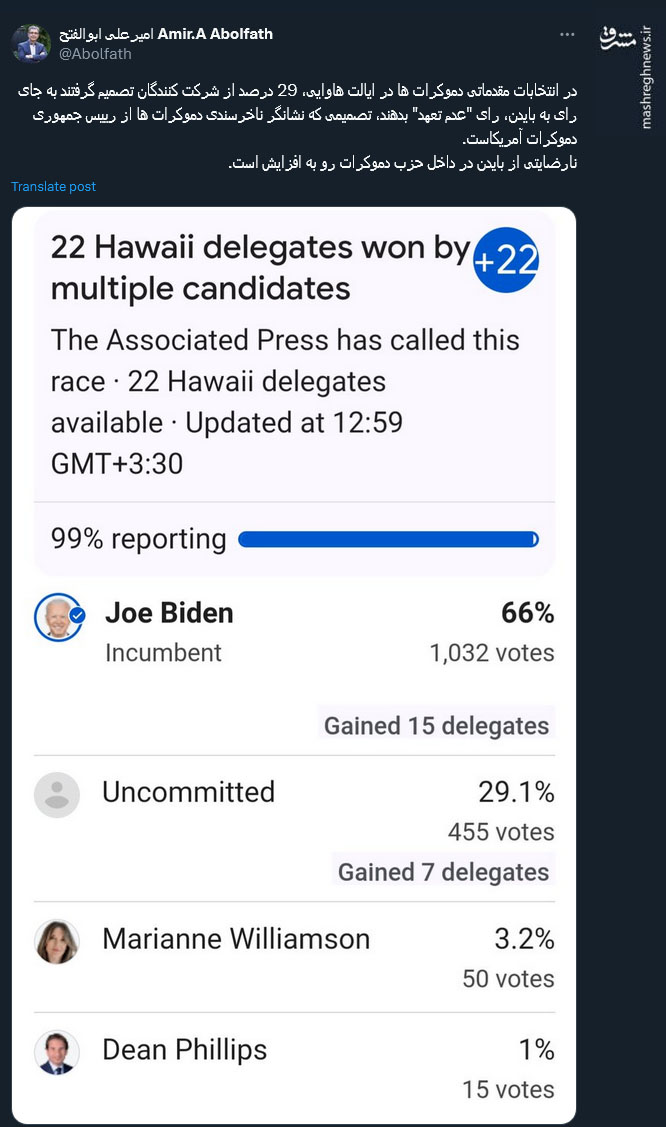
Task: Select the Uncommitted result name
Action: pos(188,792)
